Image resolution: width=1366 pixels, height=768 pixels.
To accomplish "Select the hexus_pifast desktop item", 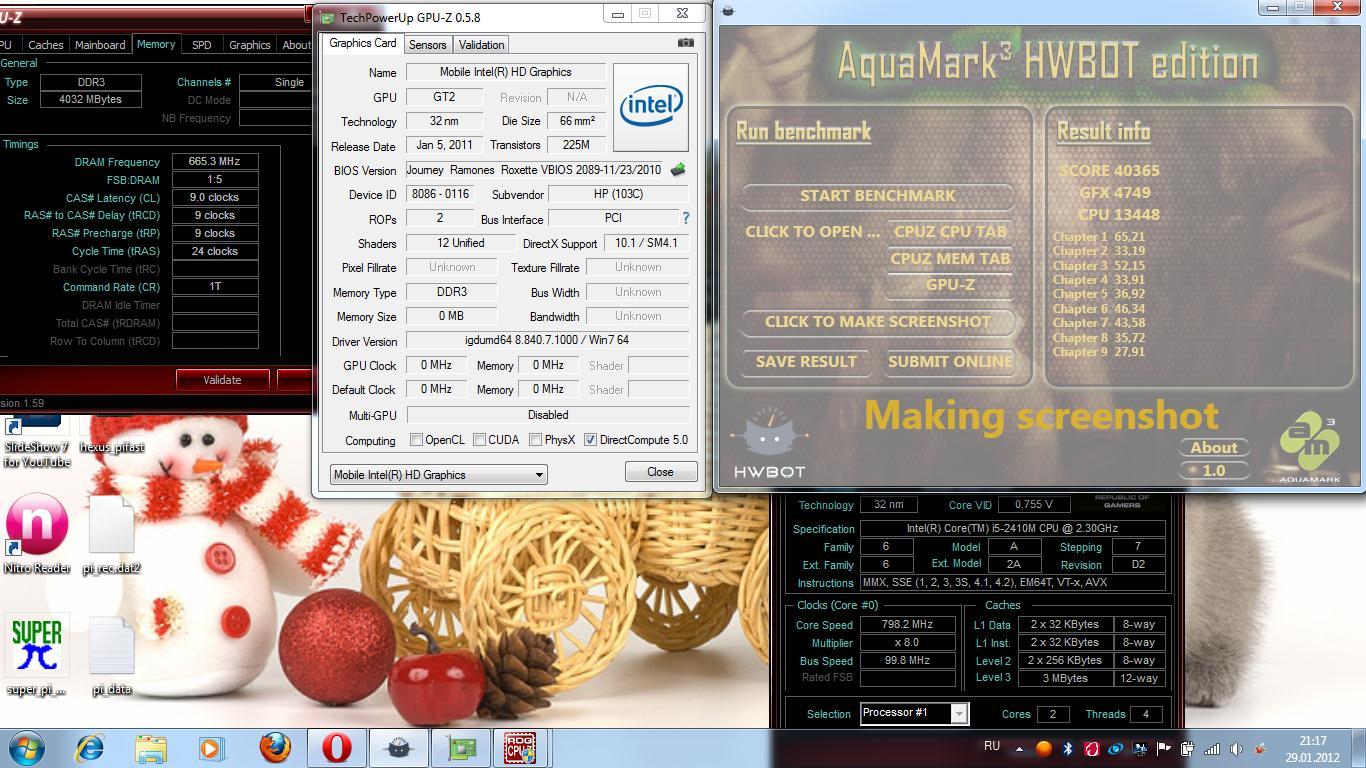I will pyautogui.click(x=111, y=434).
